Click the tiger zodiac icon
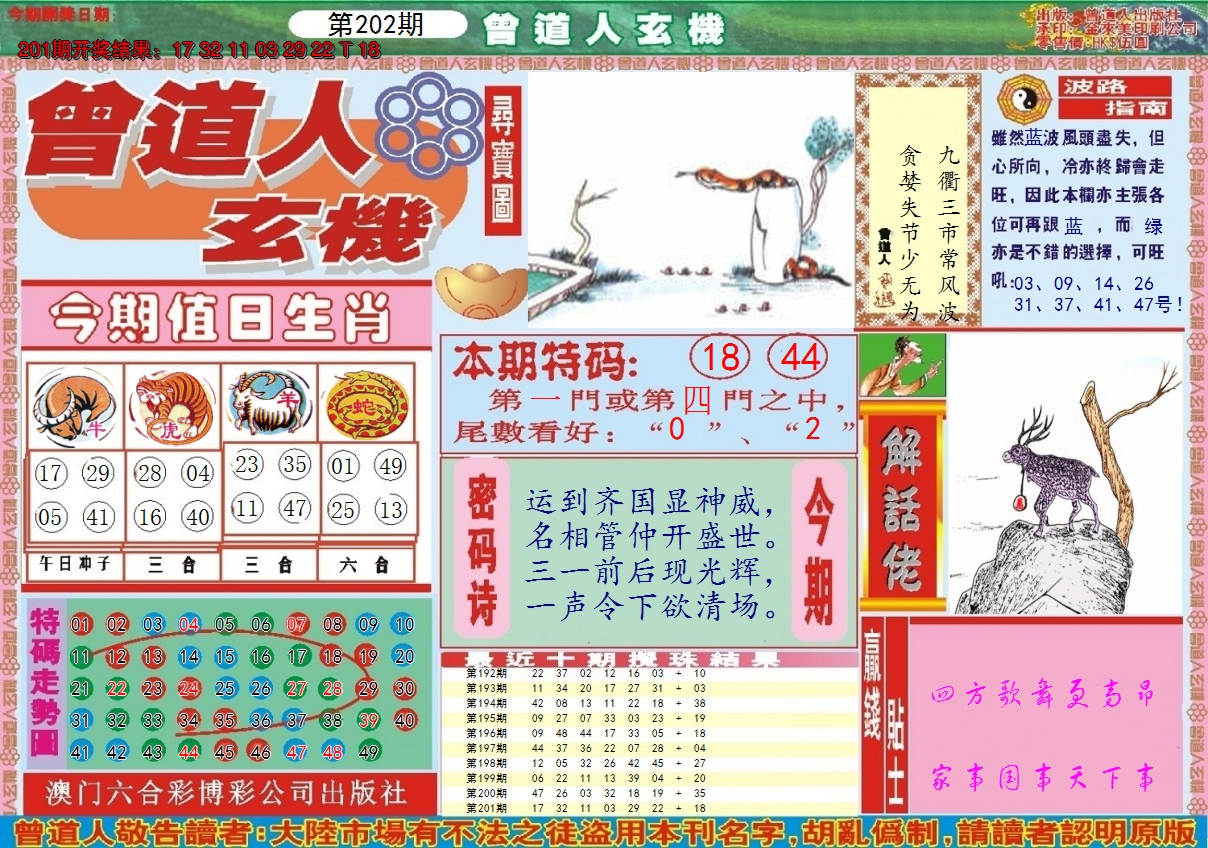The image size is (1208, 848). point(171,404)
